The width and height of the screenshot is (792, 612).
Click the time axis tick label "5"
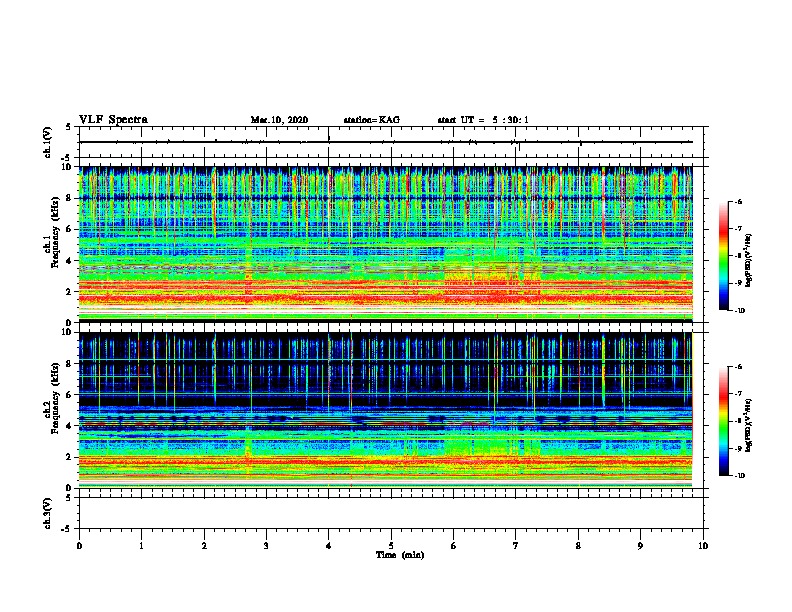click(391, 546)
